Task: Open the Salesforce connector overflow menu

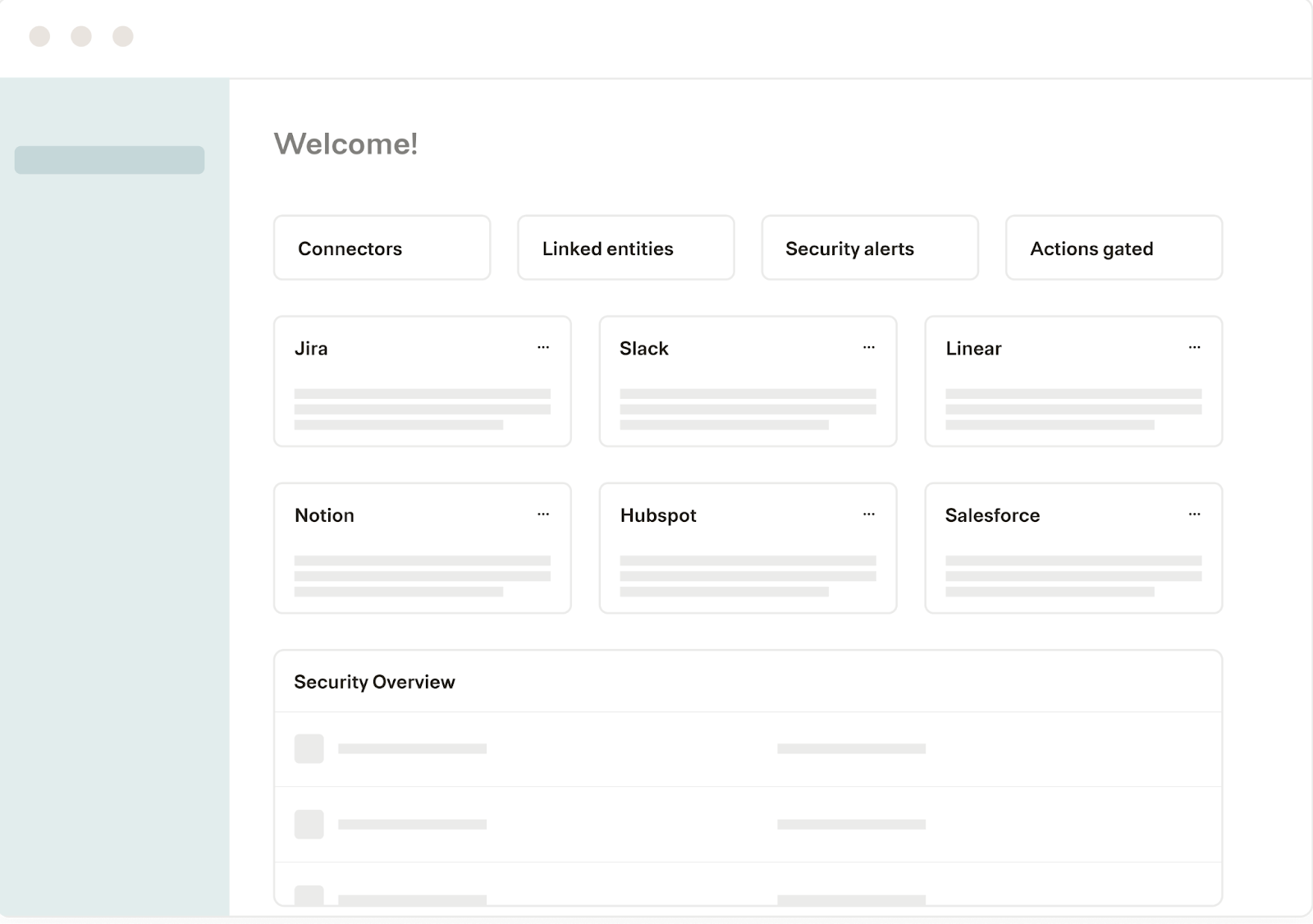Action: tap(1195, 515)
